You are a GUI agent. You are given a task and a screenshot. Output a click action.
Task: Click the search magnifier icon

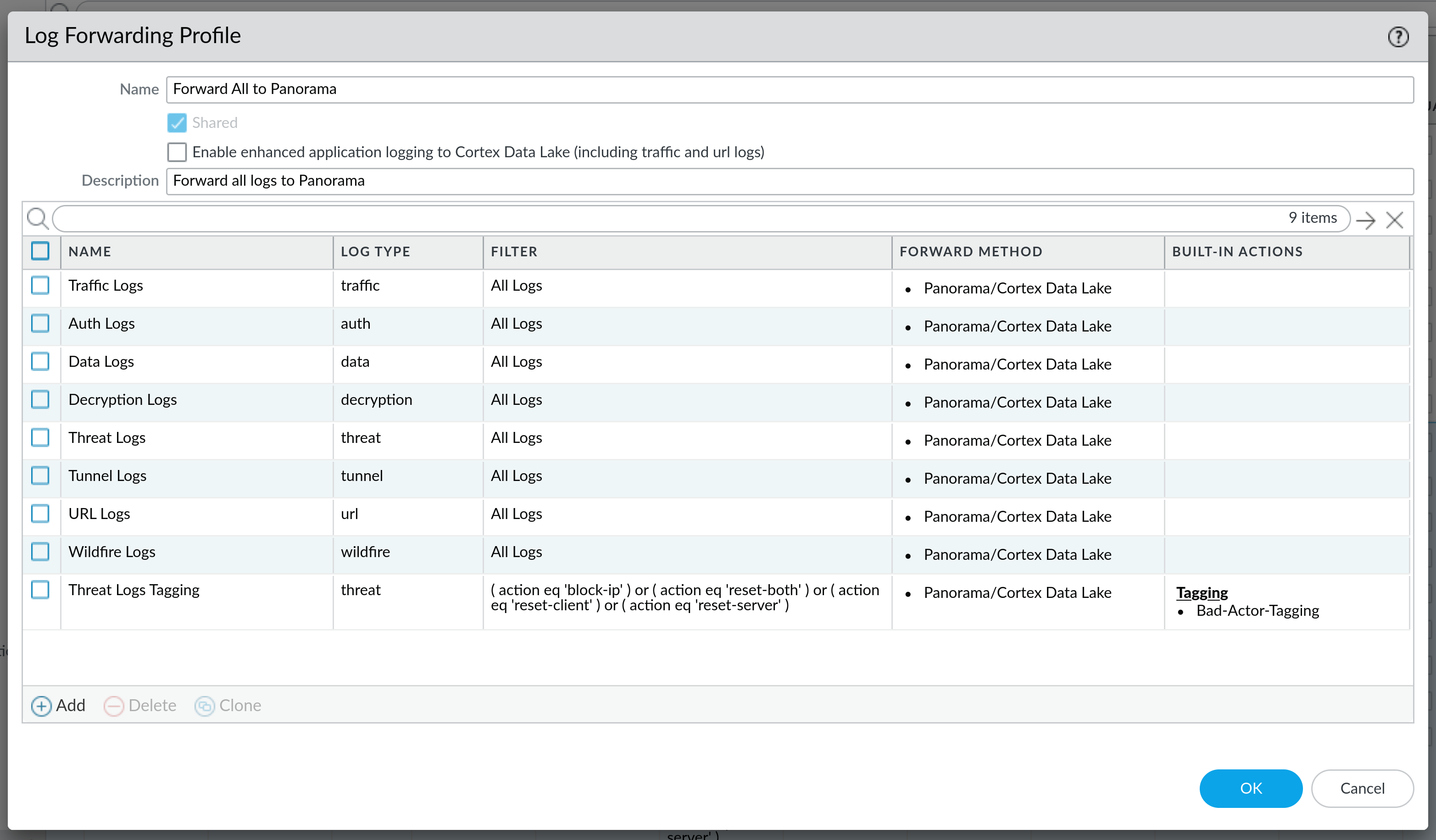[x=38, y=219]
